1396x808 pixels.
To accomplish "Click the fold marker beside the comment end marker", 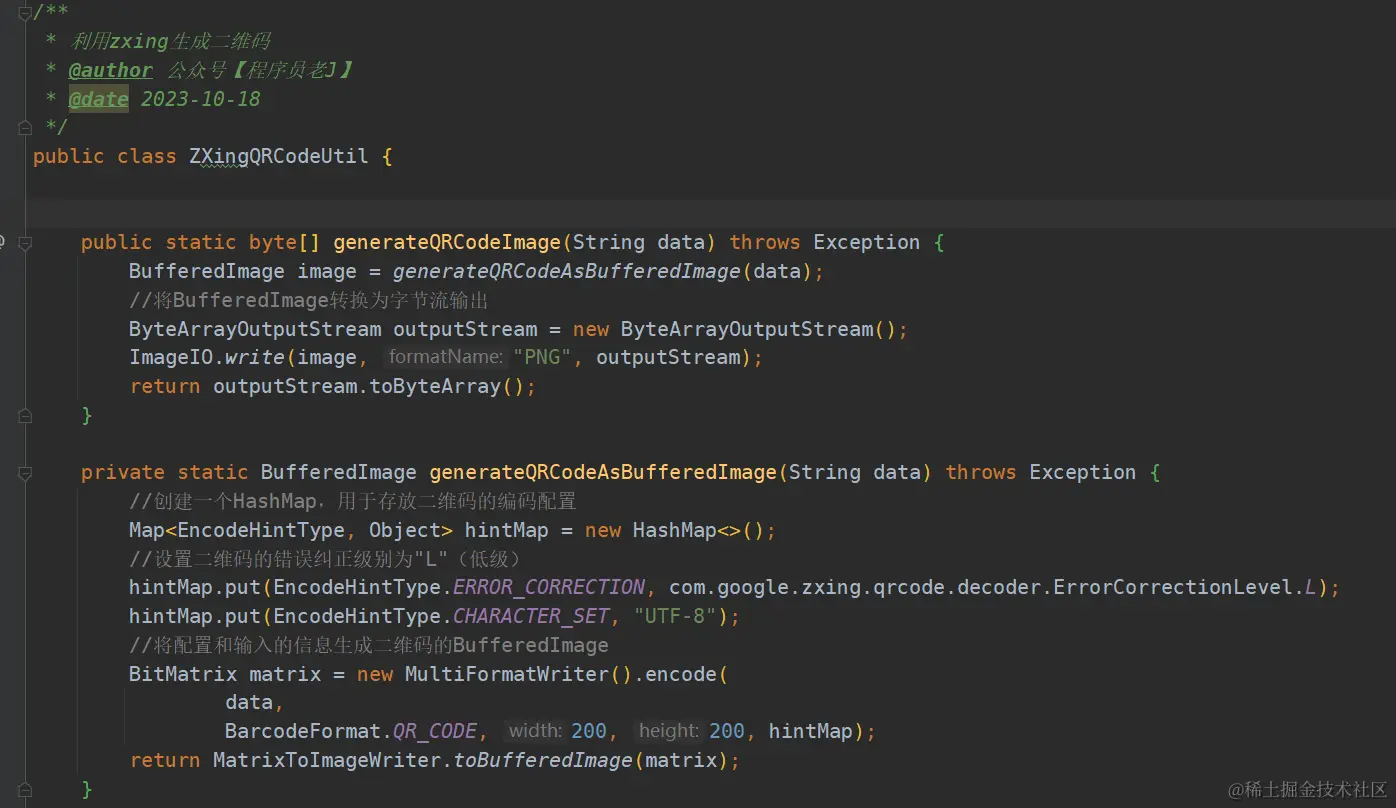I will click(x=25, y=127).
